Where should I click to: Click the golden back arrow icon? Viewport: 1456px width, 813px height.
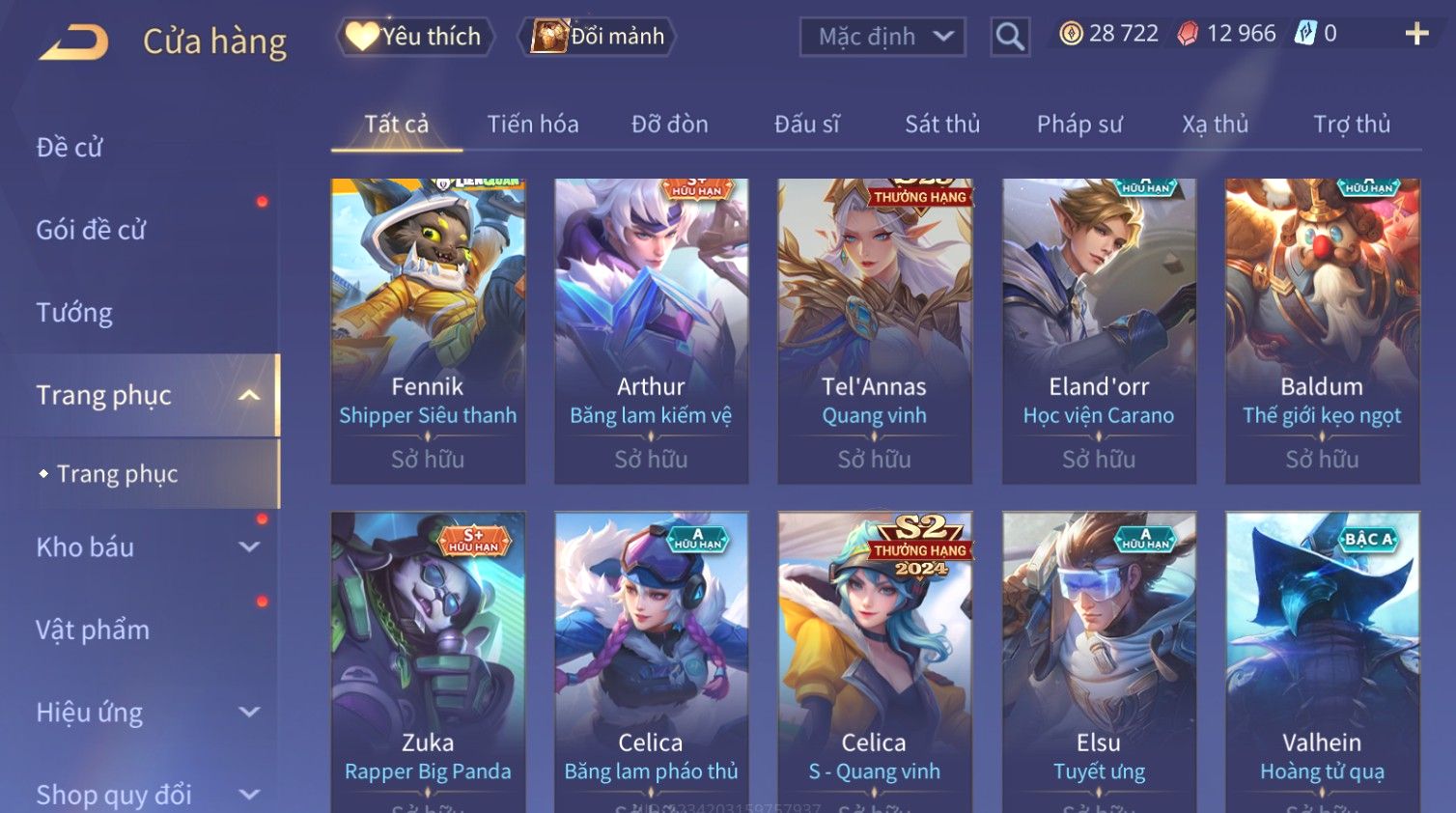click(74, 42)
